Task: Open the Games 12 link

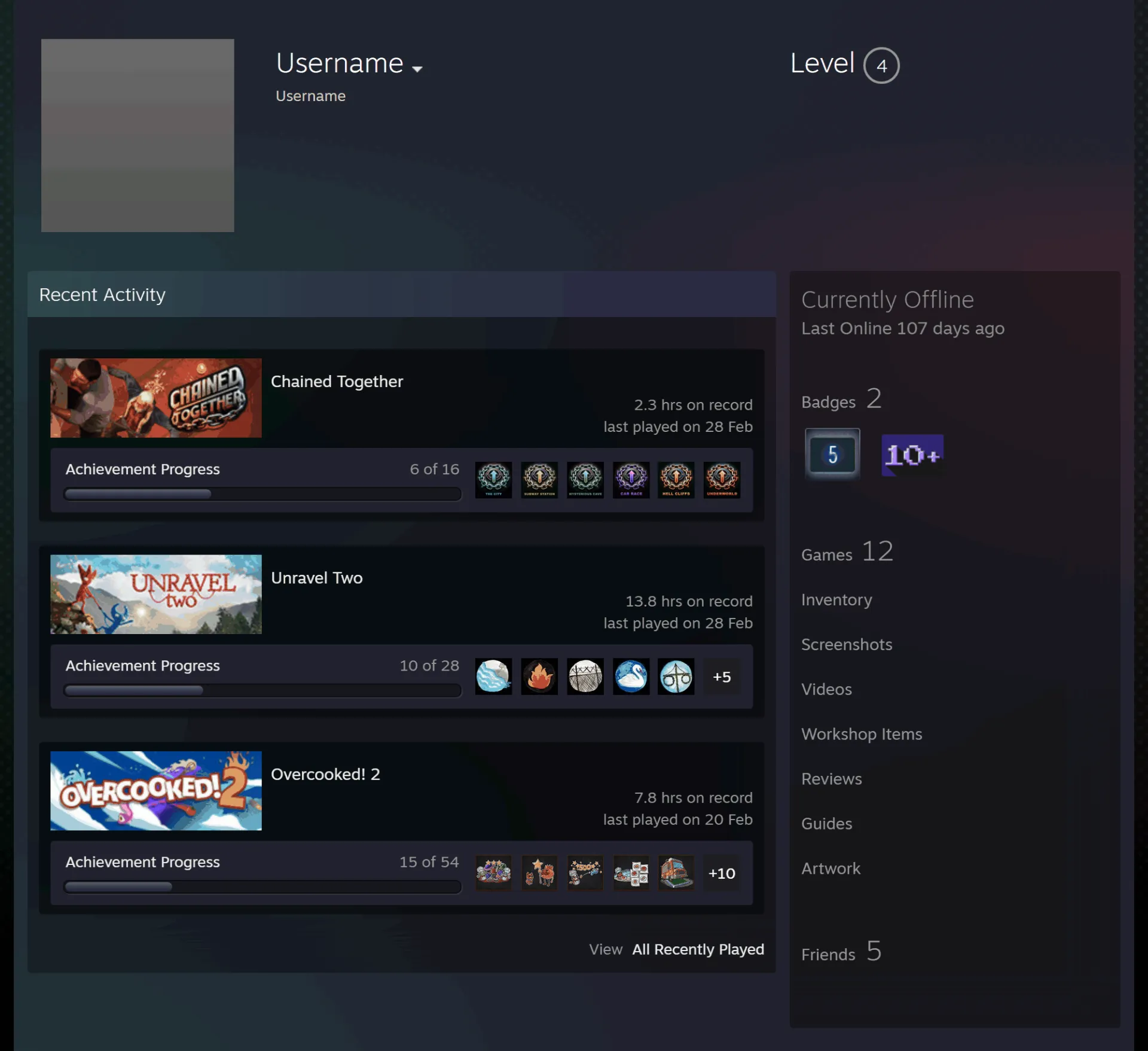Action: pos(847,552)
